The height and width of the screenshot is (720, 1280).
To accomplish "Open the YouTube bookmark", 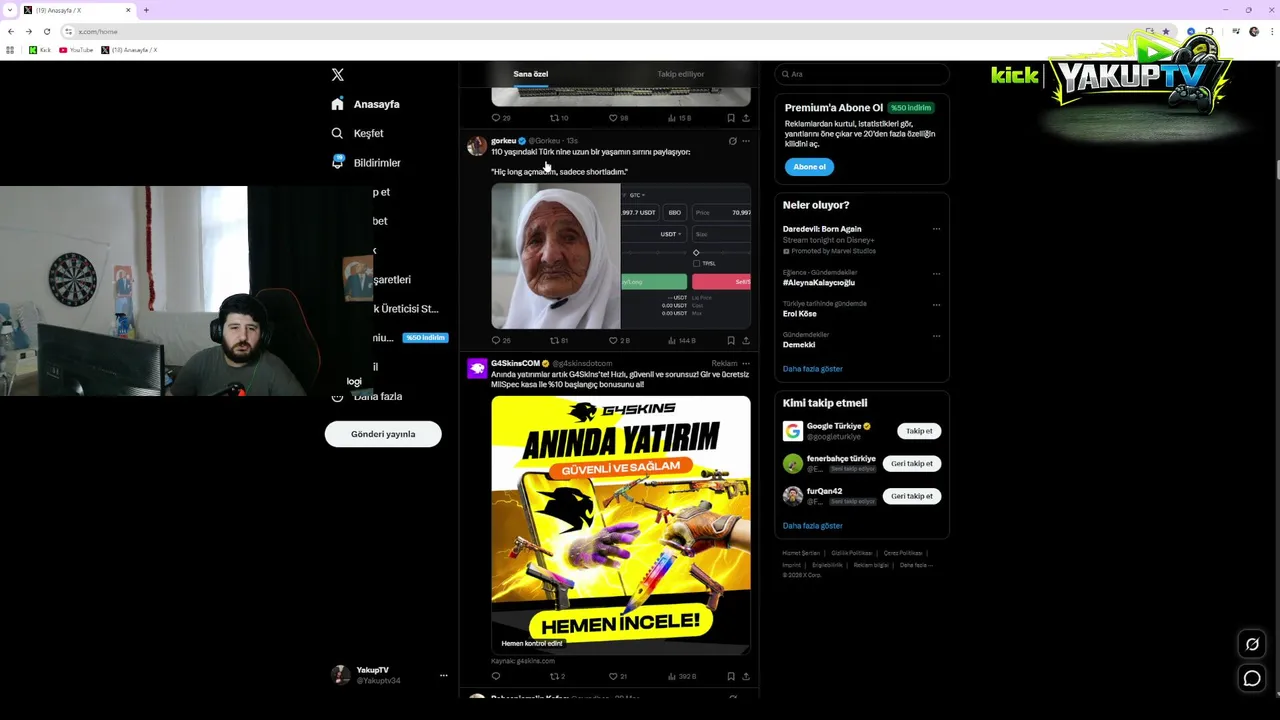I will click(76, 50).
